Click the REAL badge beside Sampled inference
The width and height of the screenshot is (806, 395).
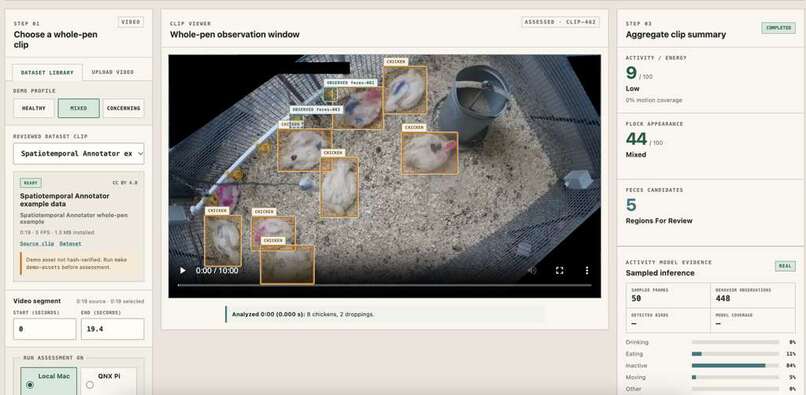(784, 266)
